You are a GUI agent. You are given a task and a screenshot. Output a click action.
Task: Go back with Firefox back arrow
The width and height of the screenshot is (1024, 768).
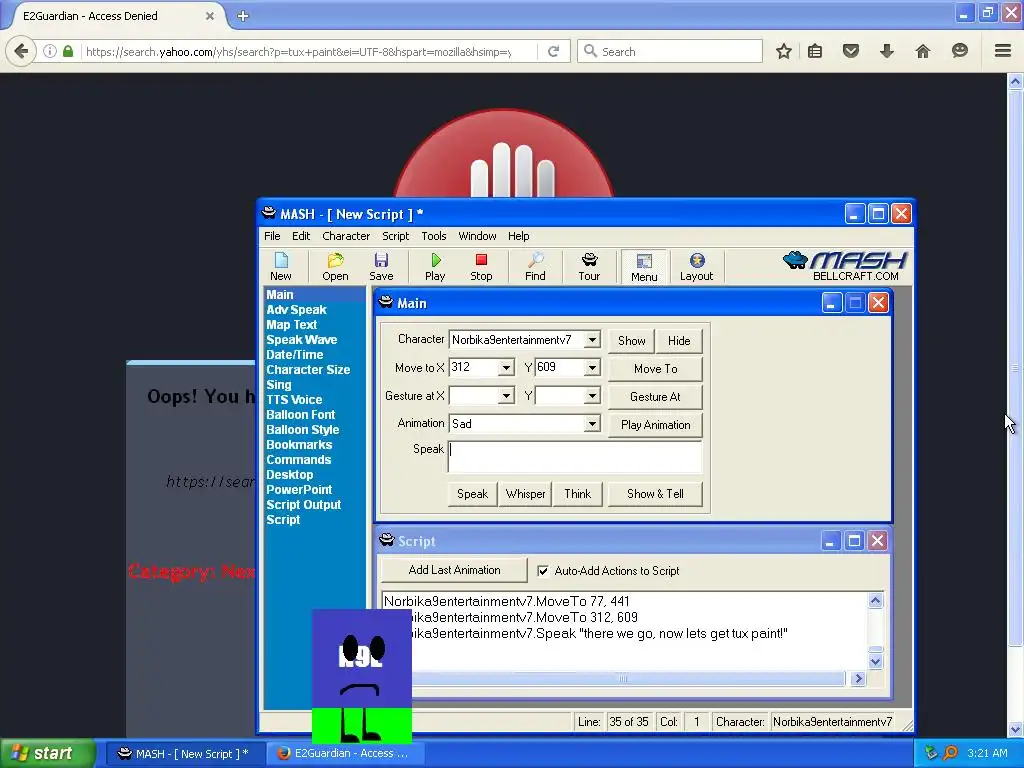[x=21, y=51]
